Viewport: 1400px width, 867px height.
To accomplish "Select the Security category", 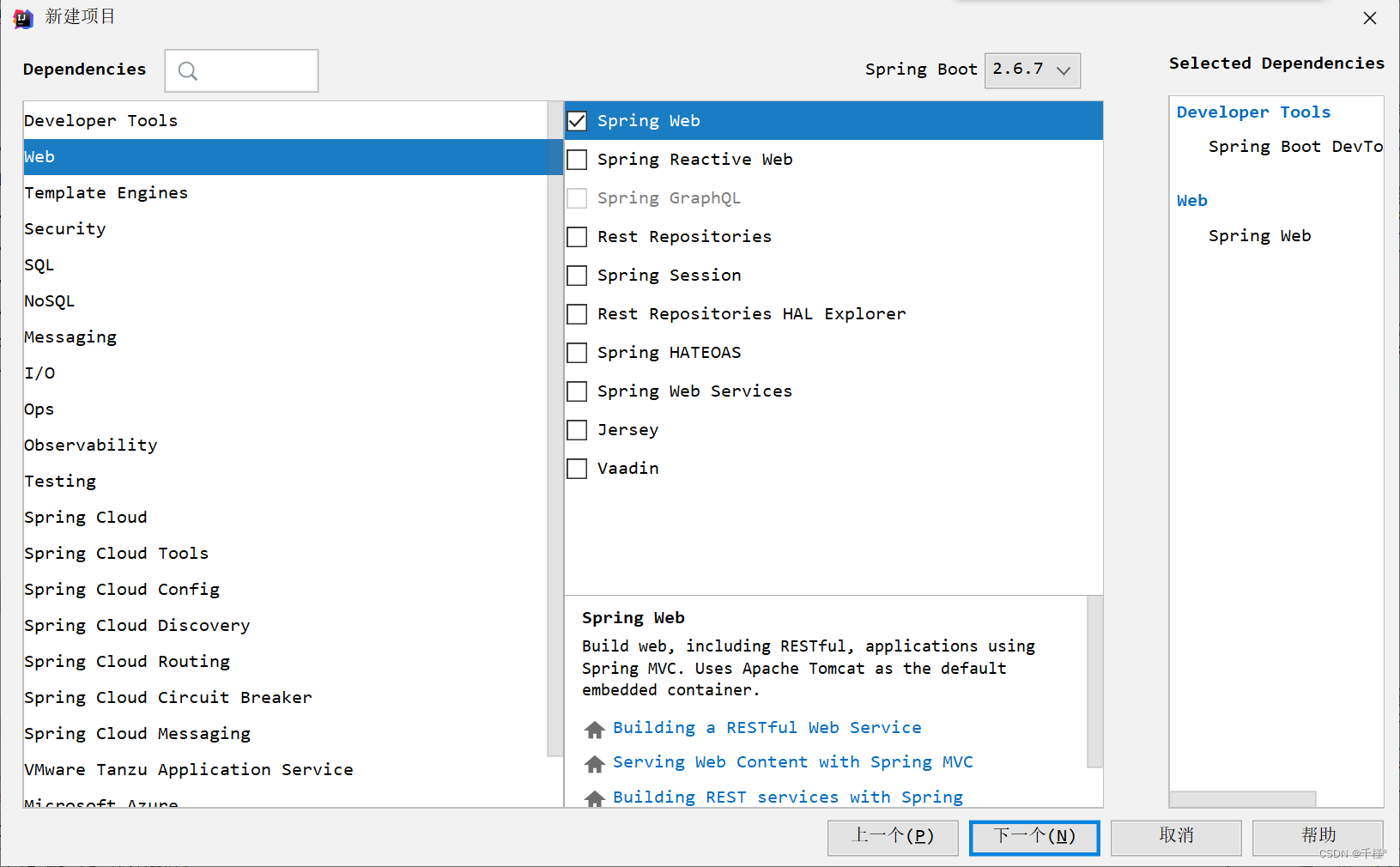I will click(x=285, y=229).
